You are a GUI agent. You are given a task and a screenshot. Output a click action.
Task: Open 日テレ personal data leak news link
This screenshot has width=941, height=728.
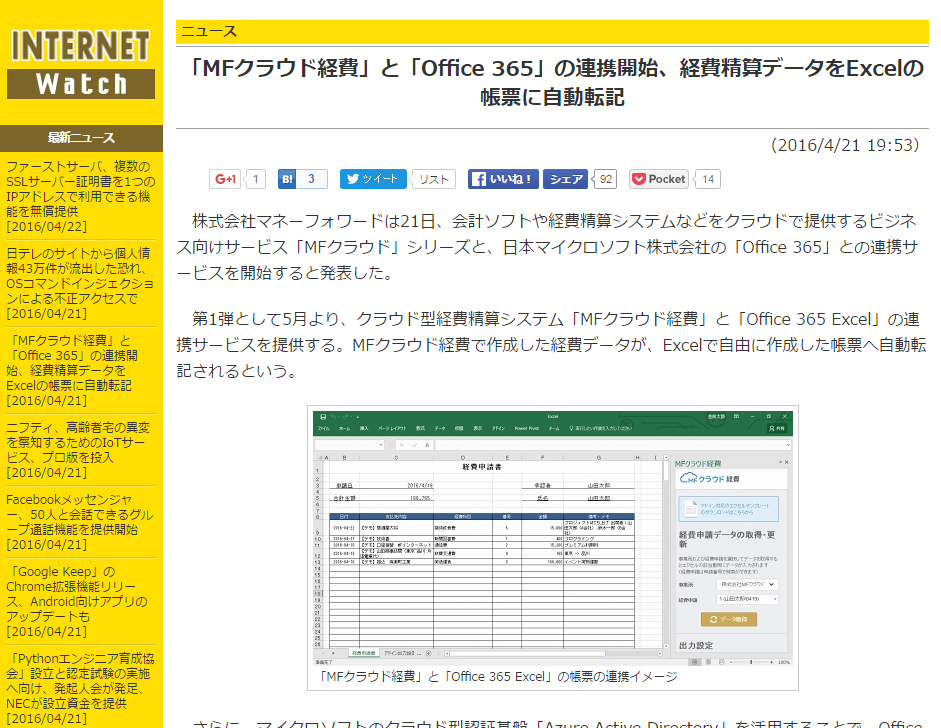click(x=80, y=276)
